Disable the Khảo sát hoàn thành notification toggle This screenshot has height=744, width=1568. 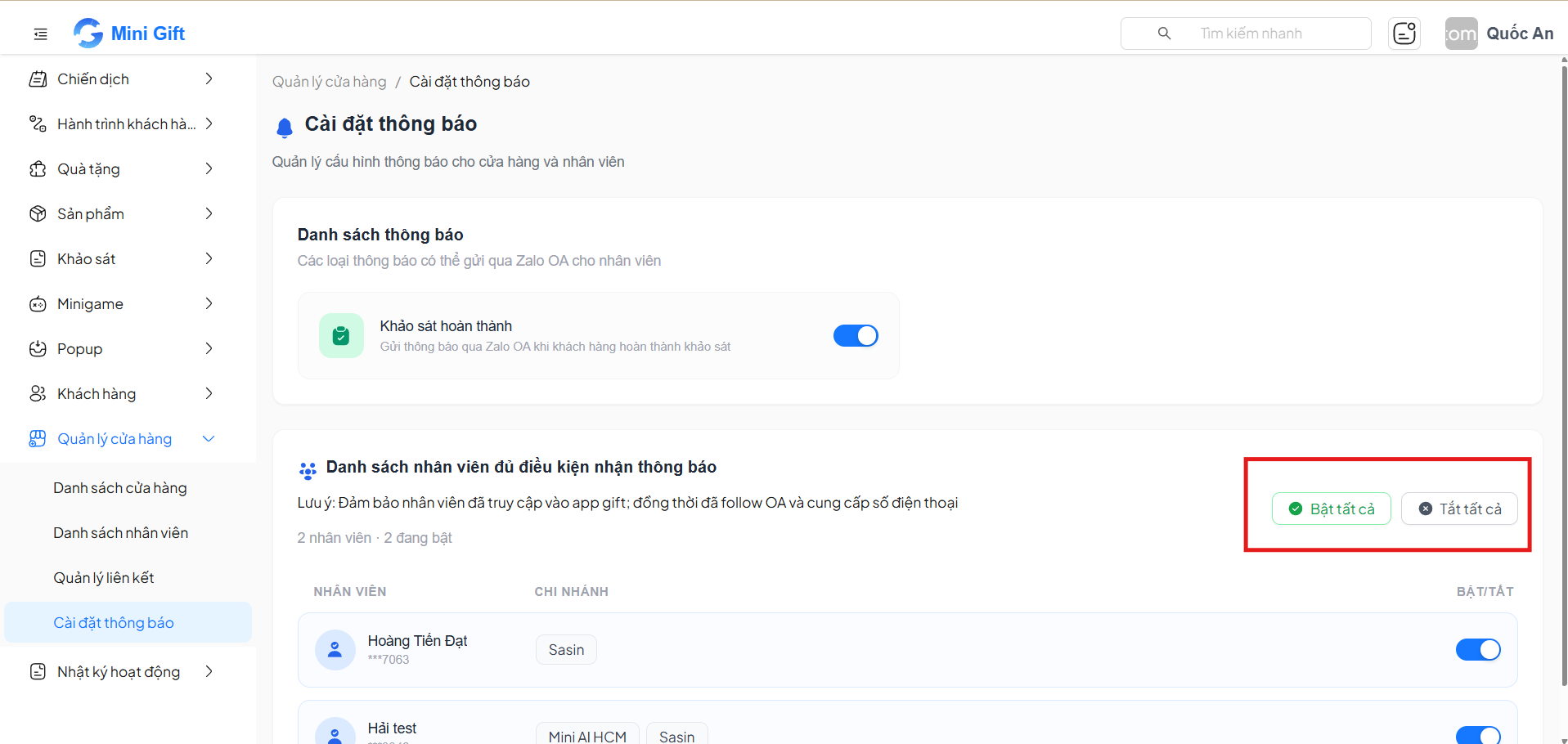tap(856, 336)
